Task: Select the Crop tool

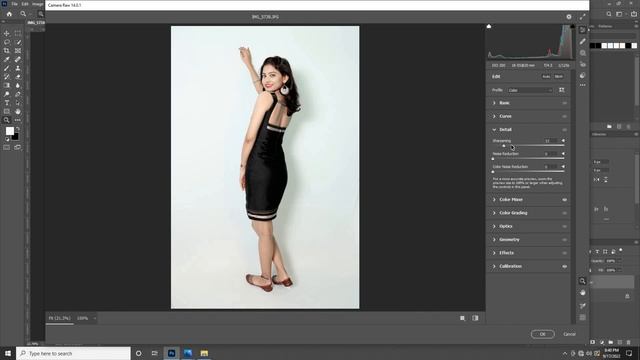Action: click(x=7, y=51)
